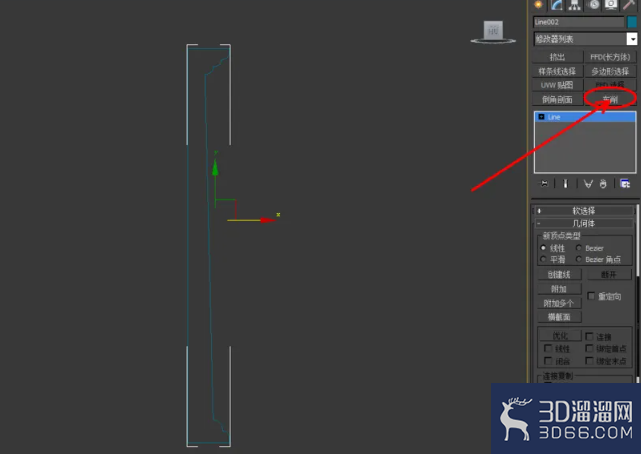This screenshot has width=641, height=454.
Task: Select the Bezier 角点 radio option
Action: [x=578, y=259]
